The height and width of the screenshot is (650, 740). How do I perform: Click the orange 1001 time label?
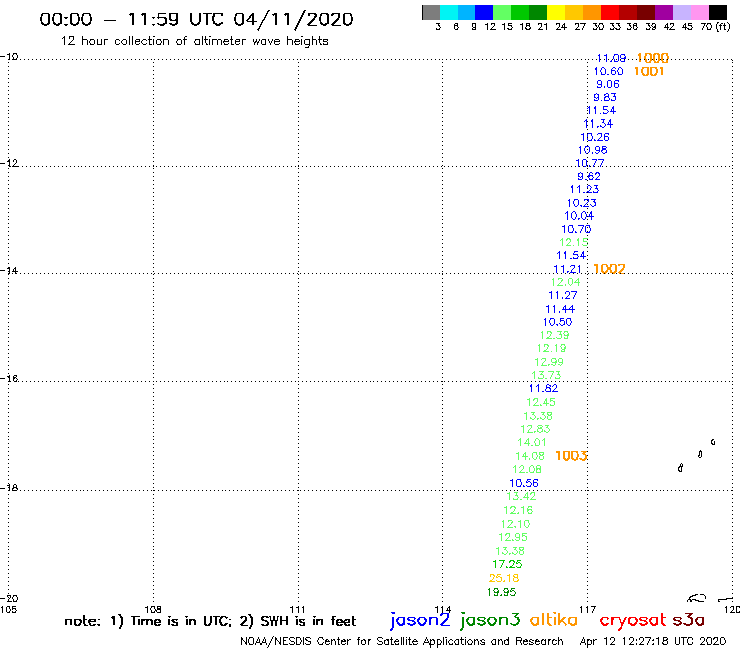pyautogui.click(x=649, y=71)
